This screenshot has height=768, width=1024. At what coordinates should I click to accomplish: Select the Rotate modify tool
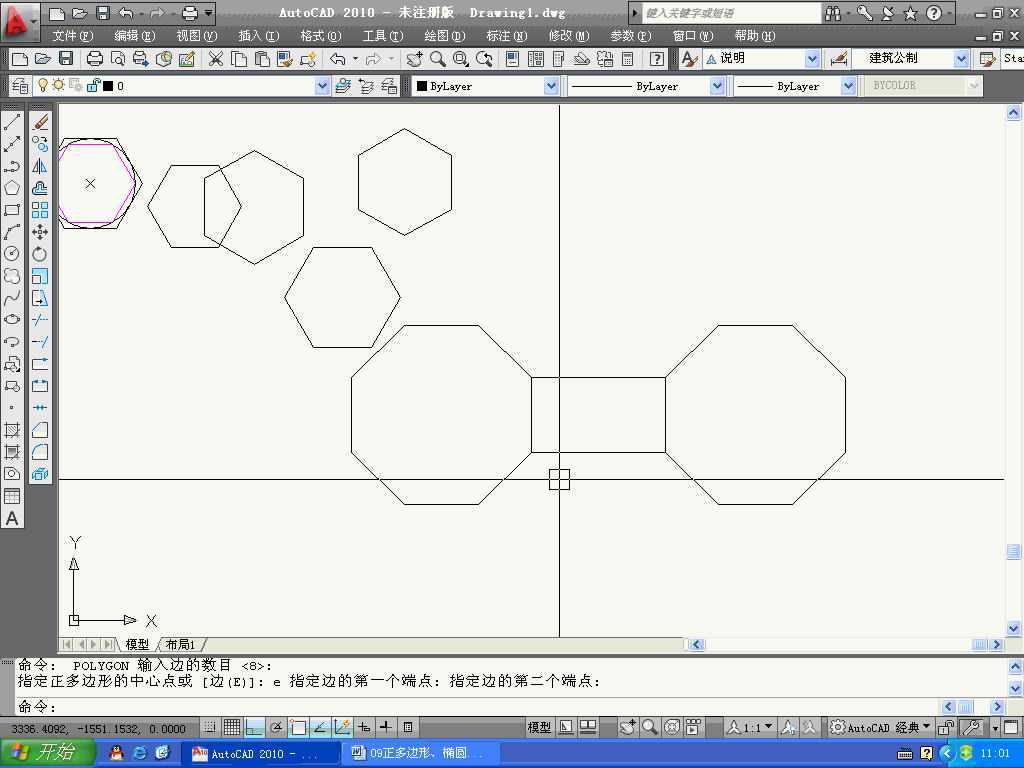tap(40, 254)
